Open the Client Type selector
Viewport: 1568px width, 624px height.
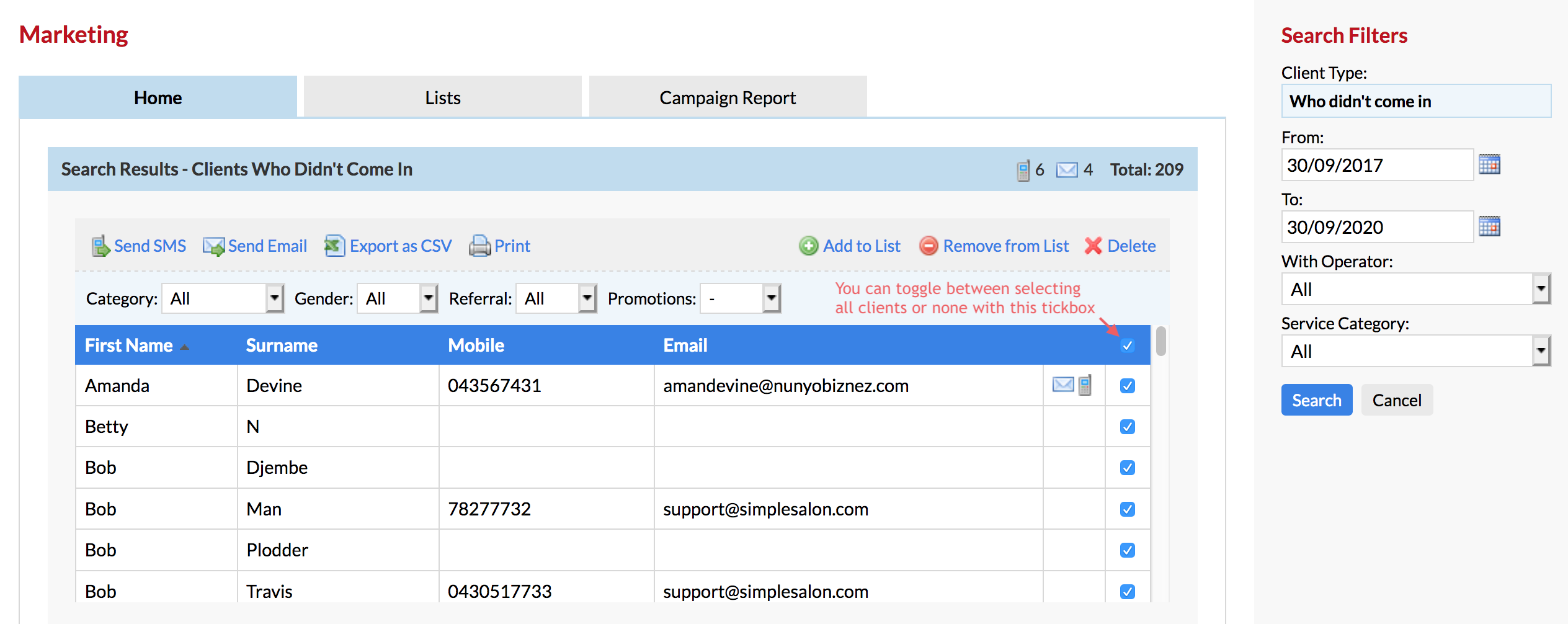pos(1416,101)
